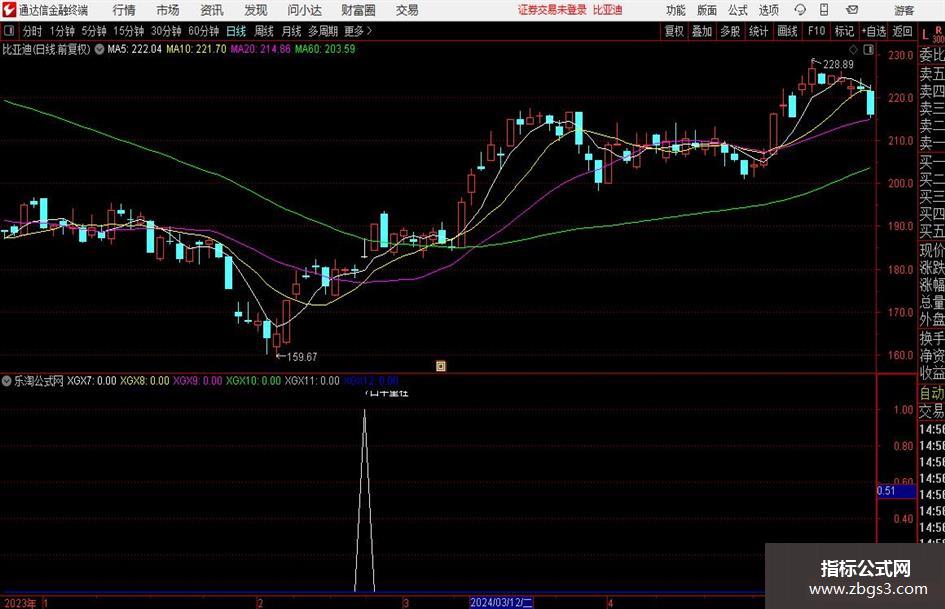Viewport: 945px width, 609px height.
Task: Switch to the 分时 chart tab
Action: [x=33, y=31]
